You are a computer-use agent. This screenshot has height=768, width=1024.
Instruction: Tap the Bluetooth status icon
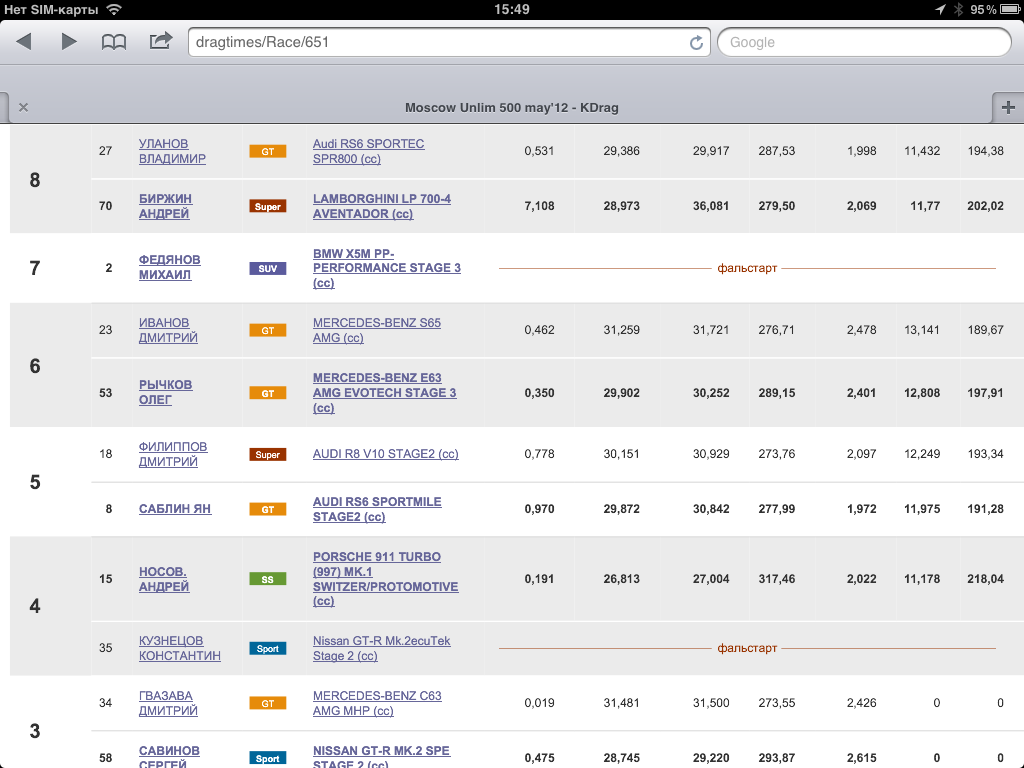coord(958,9)
